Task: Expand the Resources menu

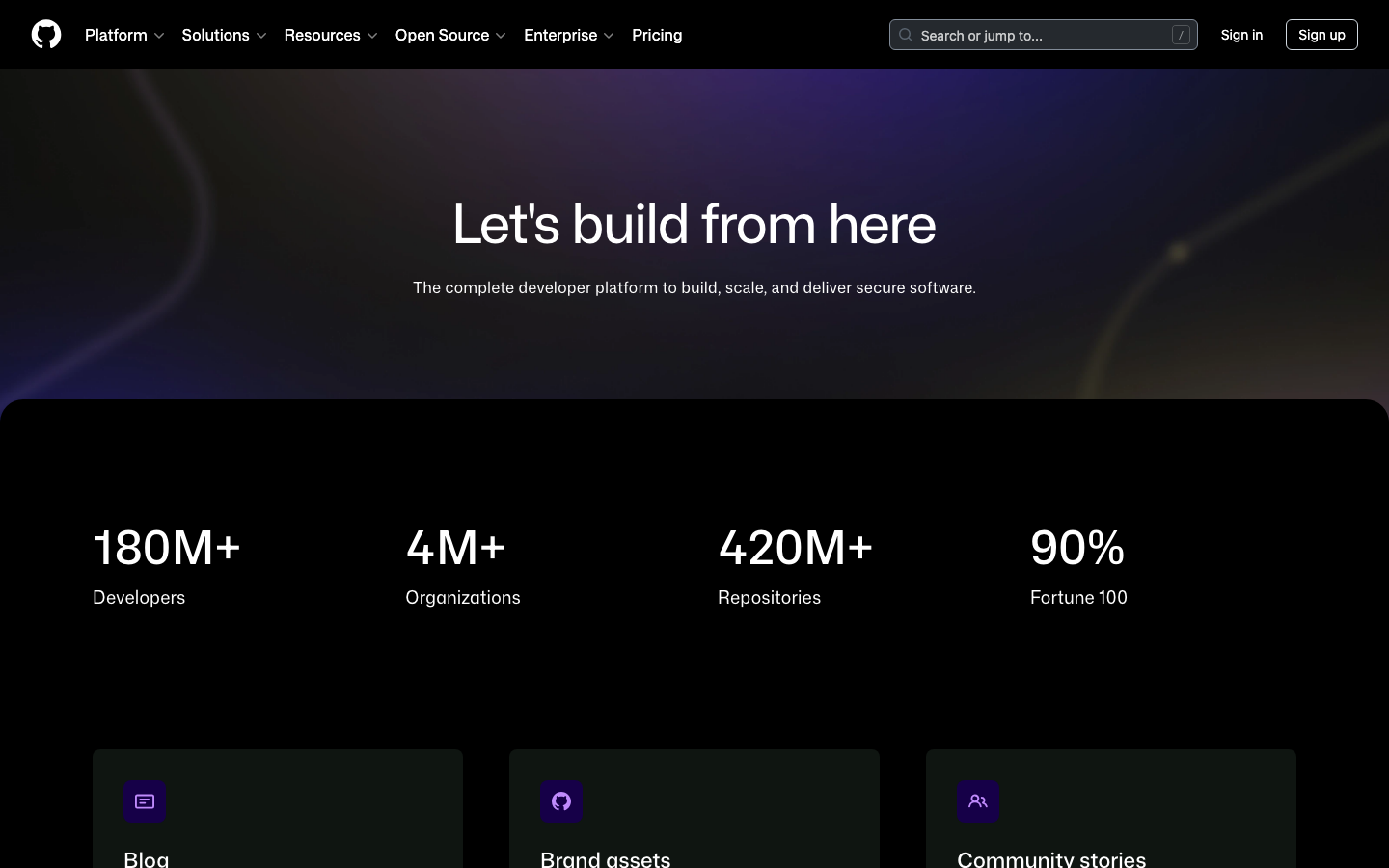Action: [331, 35]
